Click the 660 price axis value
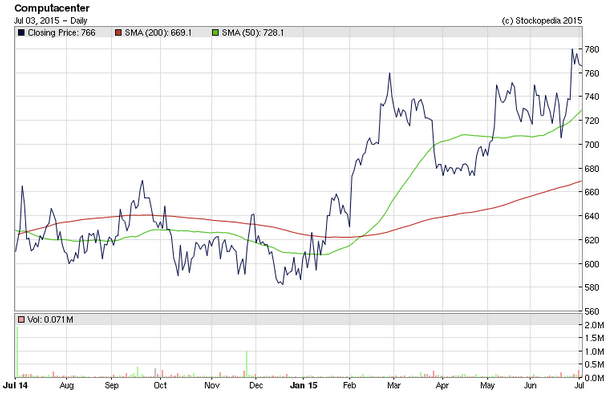Viewport: 613px width, 395px height. point(592,192)
